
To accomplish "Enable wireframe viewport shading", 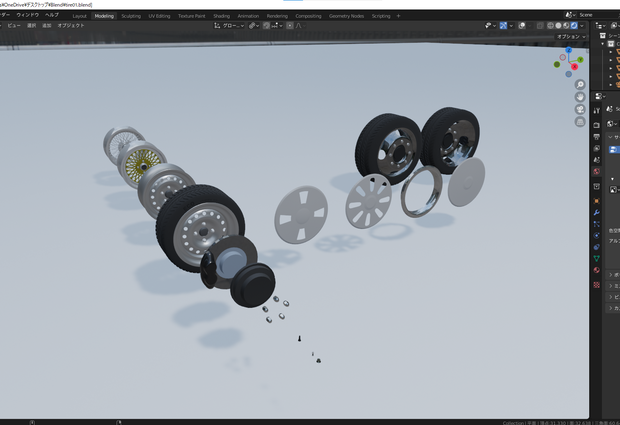I will (x=550, y=26).
